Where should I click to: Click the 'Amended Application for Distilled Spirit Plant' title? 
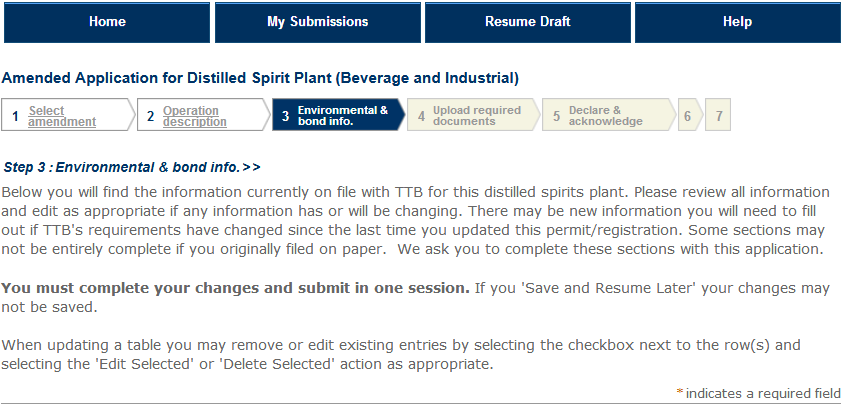[260, 77]
